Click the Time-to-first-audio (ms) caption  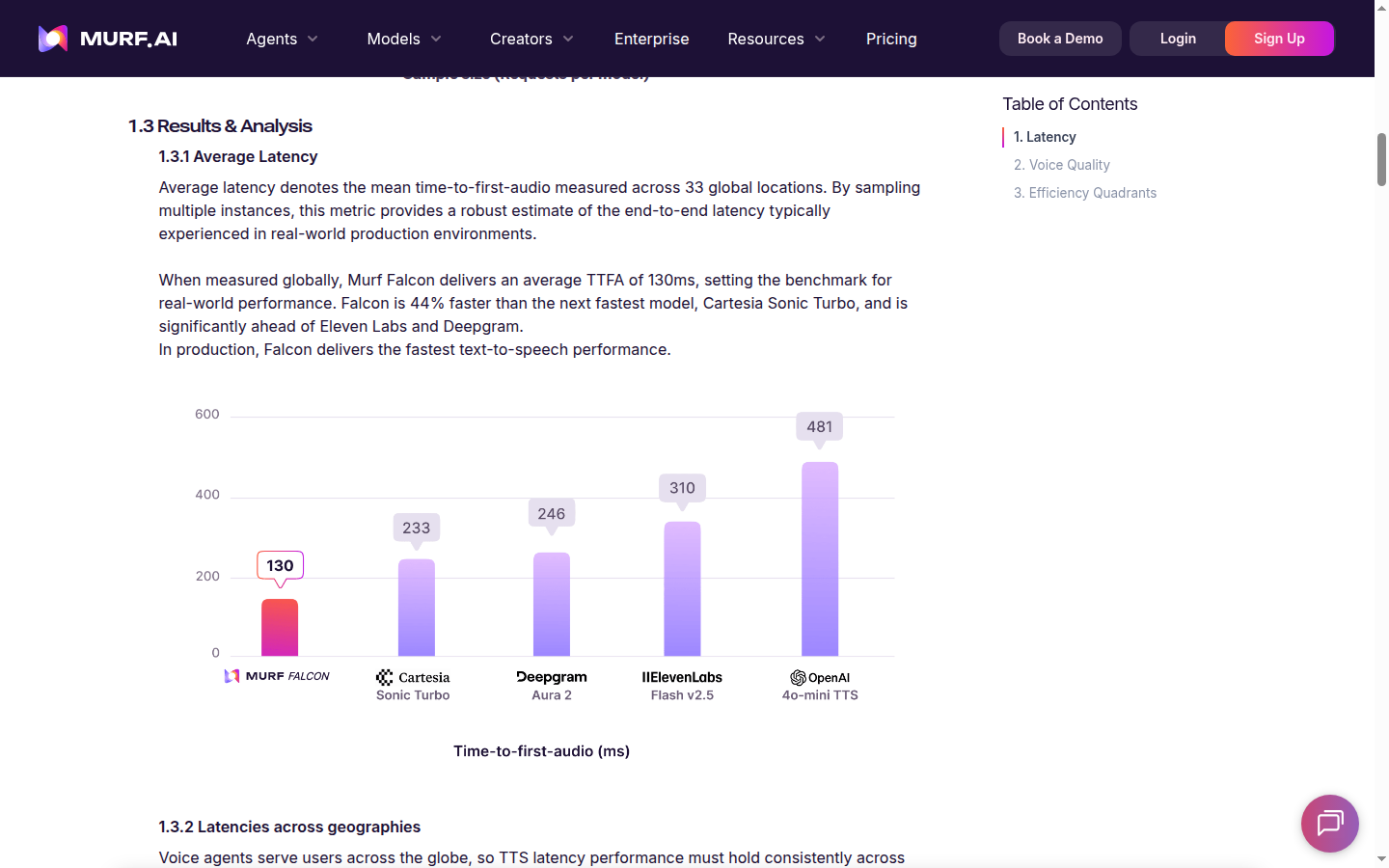click(x=541, y=751)
